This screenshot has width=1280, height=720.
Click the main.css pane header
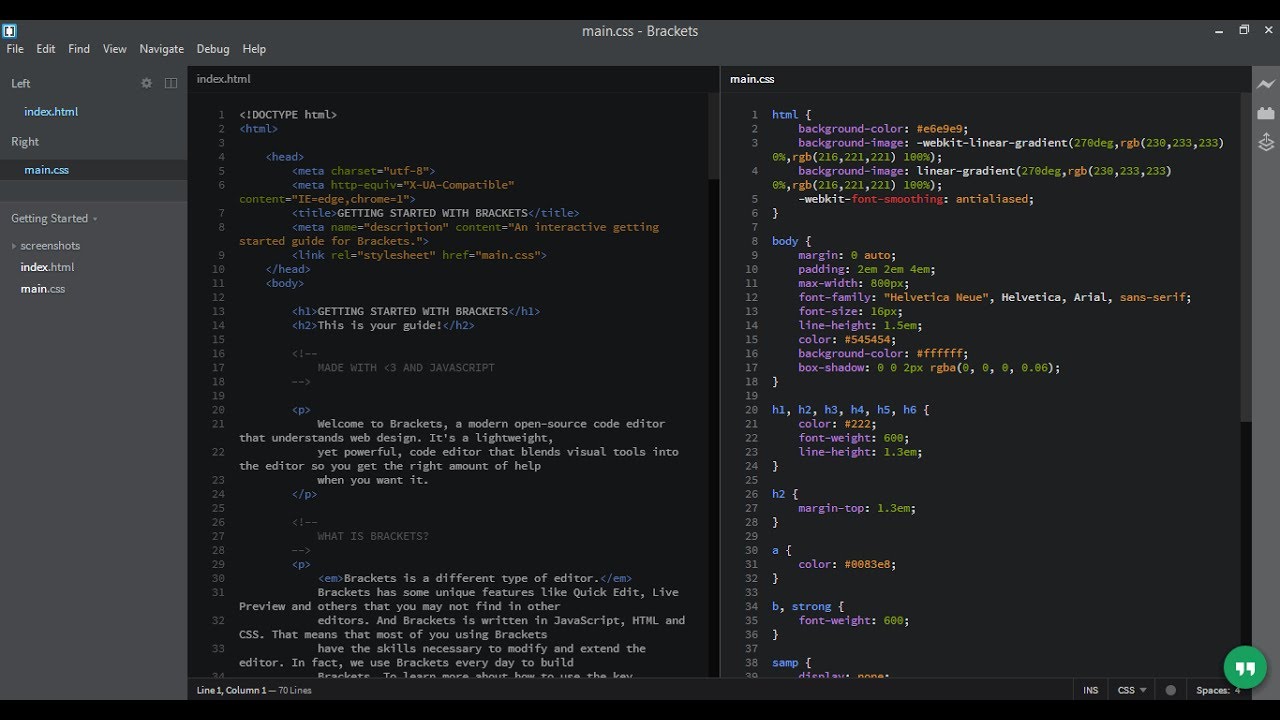click(752, 79)
